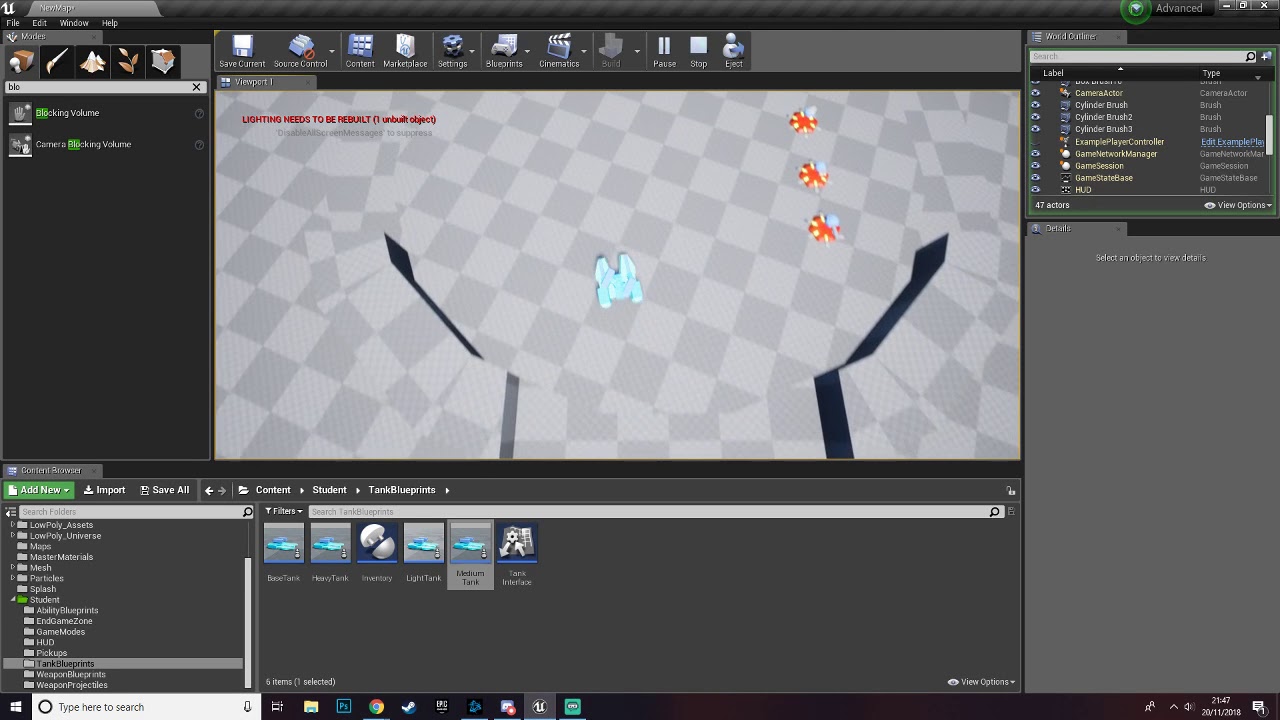Click the Content Browser lock icon
Screen dimensions: 1280x720
[1010, 490]
